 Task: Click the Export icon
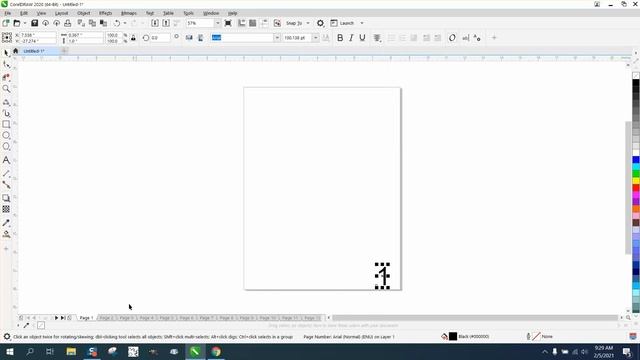click(166, 23)
